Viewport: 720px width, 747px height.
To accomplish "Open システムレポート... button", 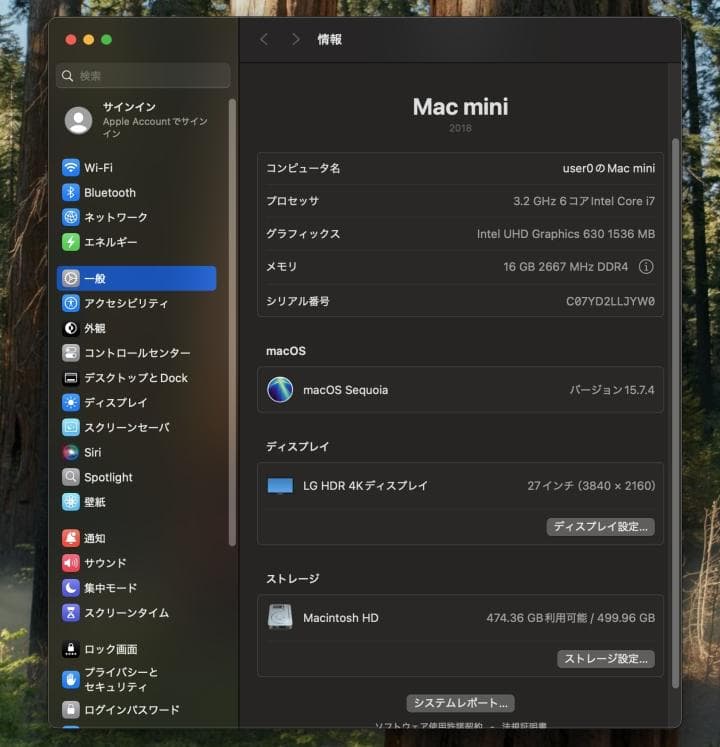I will click(x=460, y=703).
